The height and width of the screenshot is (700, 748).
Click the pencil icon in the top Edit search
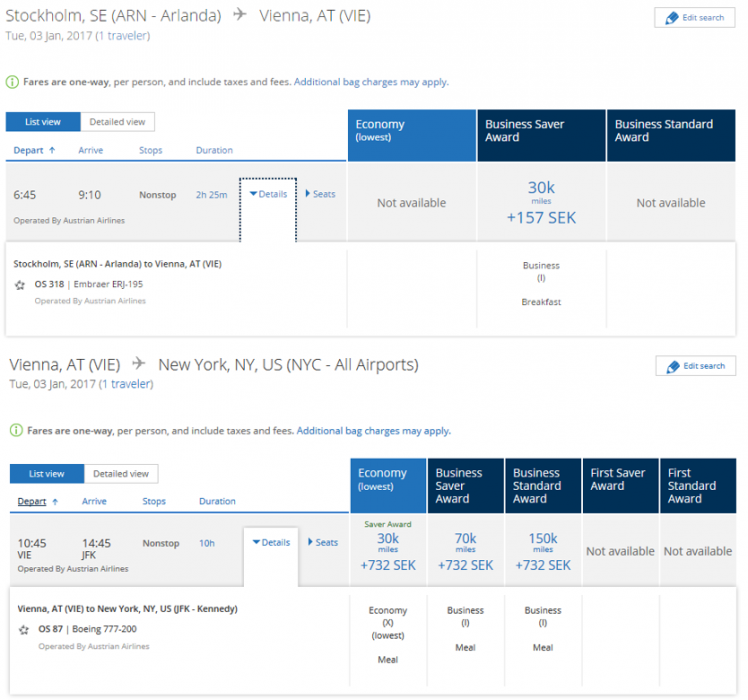pyautogui.click(x=672, y=18)
